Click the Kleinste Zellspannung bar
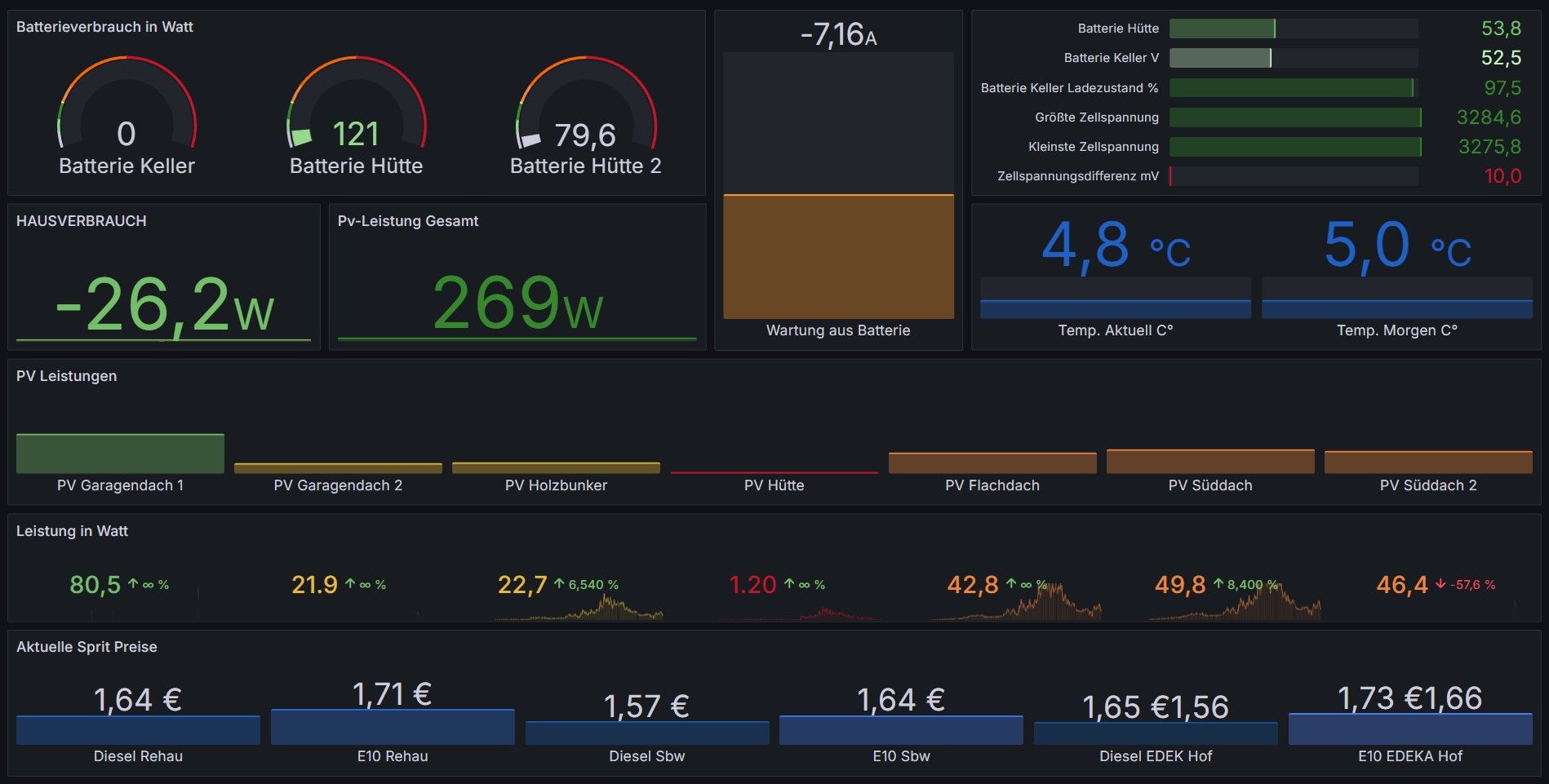 1294,147
